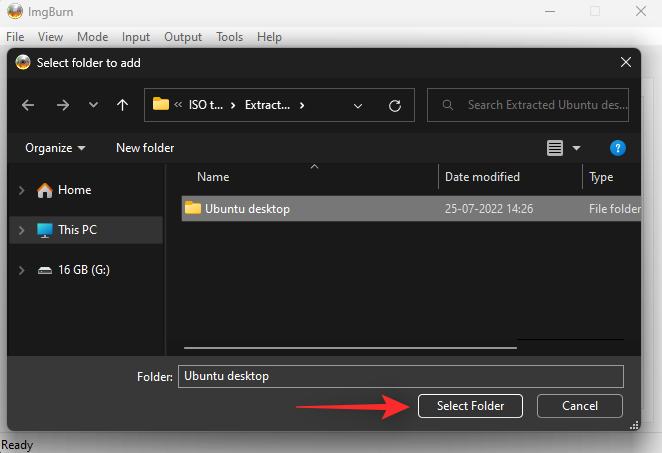This screenshot has height=453, width=662.
Task: Go up one folder level
Action: (x=122, y=105)
